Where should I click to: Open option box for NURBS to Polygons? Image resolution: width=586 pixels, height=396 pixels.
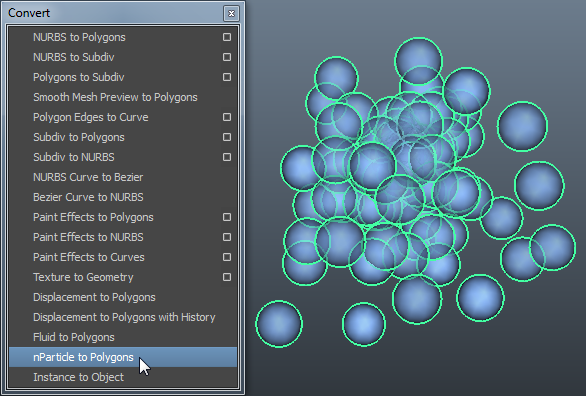(226, 37)
